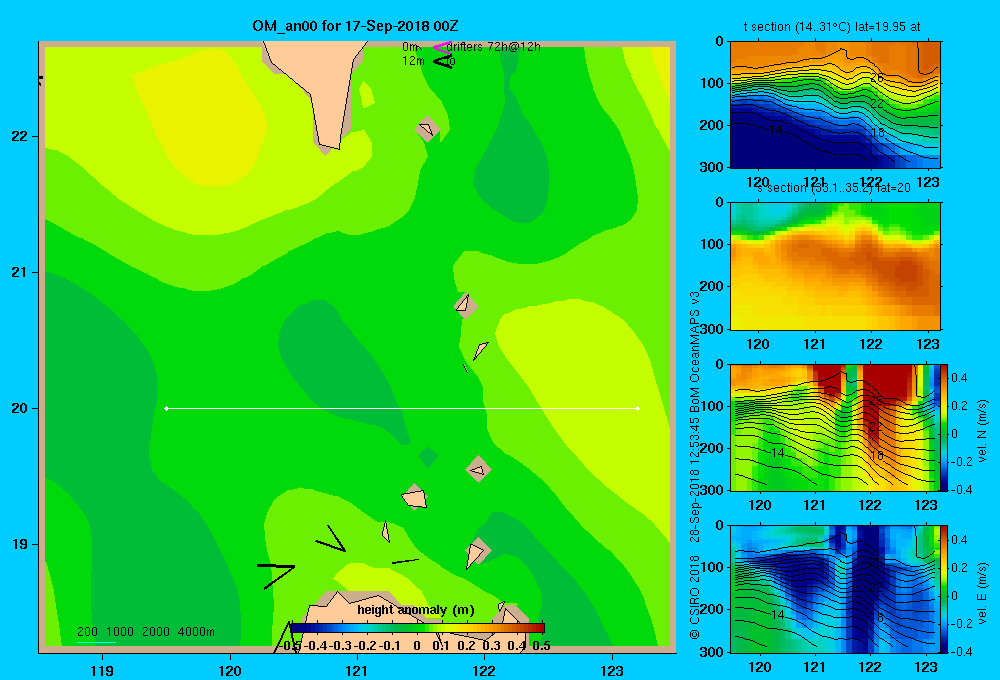Viewport: 1000px width, 680px height.
Task: Open the salinity section panel
Action: 835,266
